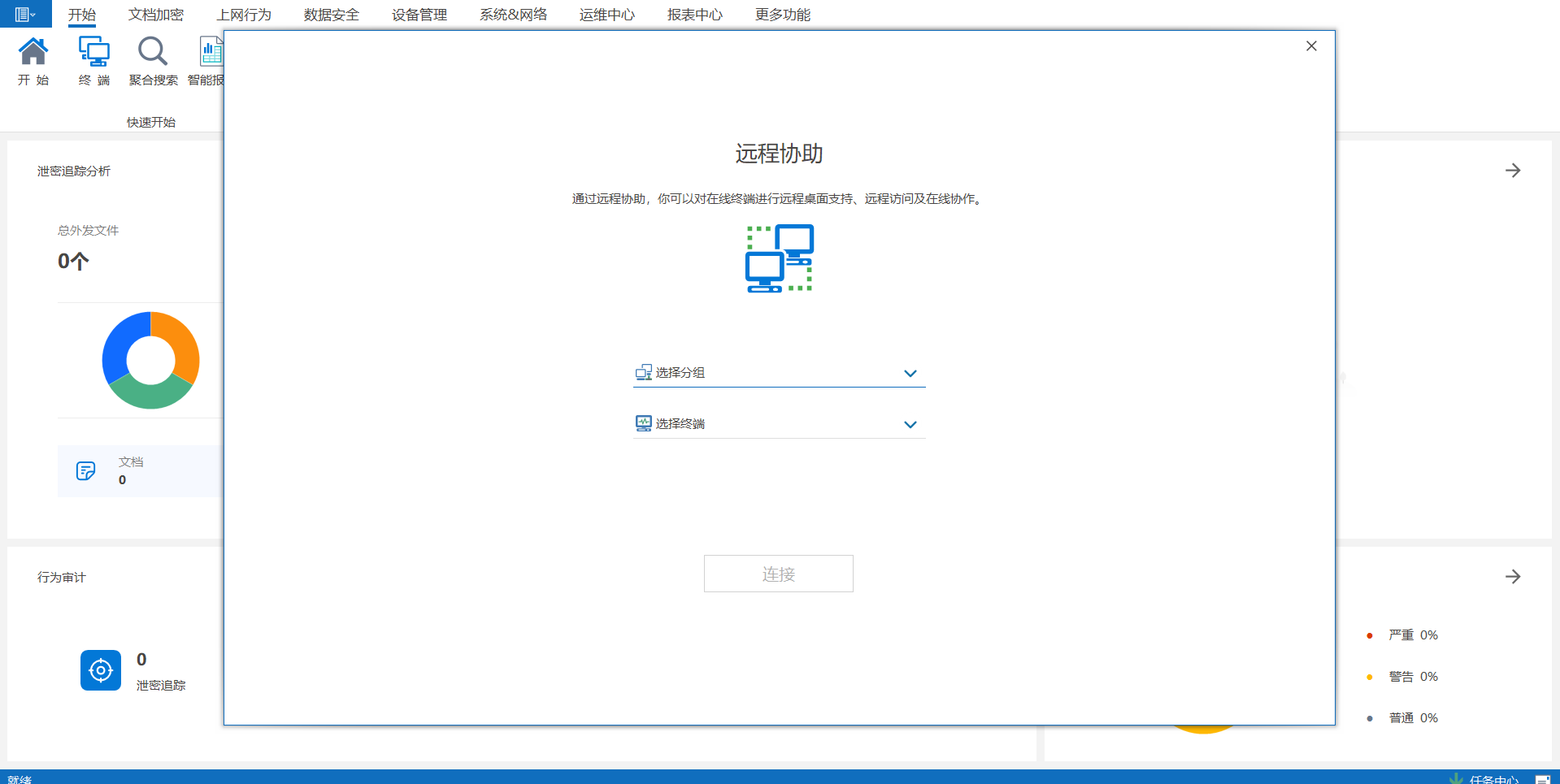Open the 数据安全 tab
Image resolution: width=1560 pixels, height=784 pixels.
point(331,15)
